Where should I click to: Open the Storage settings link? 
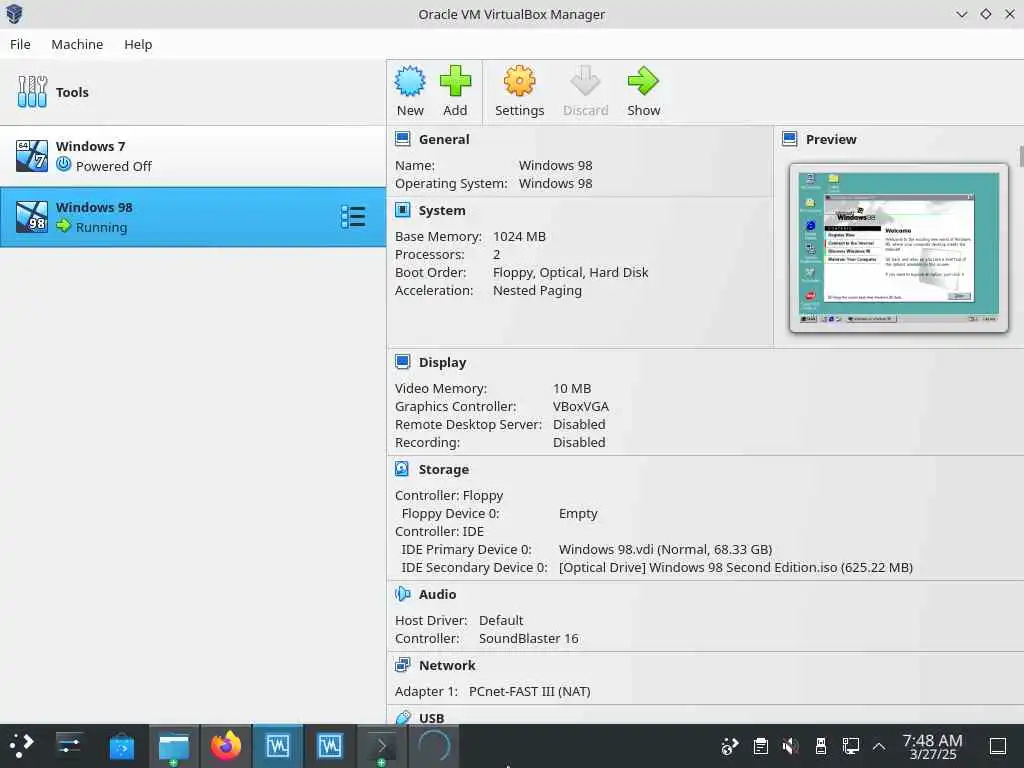443,470
